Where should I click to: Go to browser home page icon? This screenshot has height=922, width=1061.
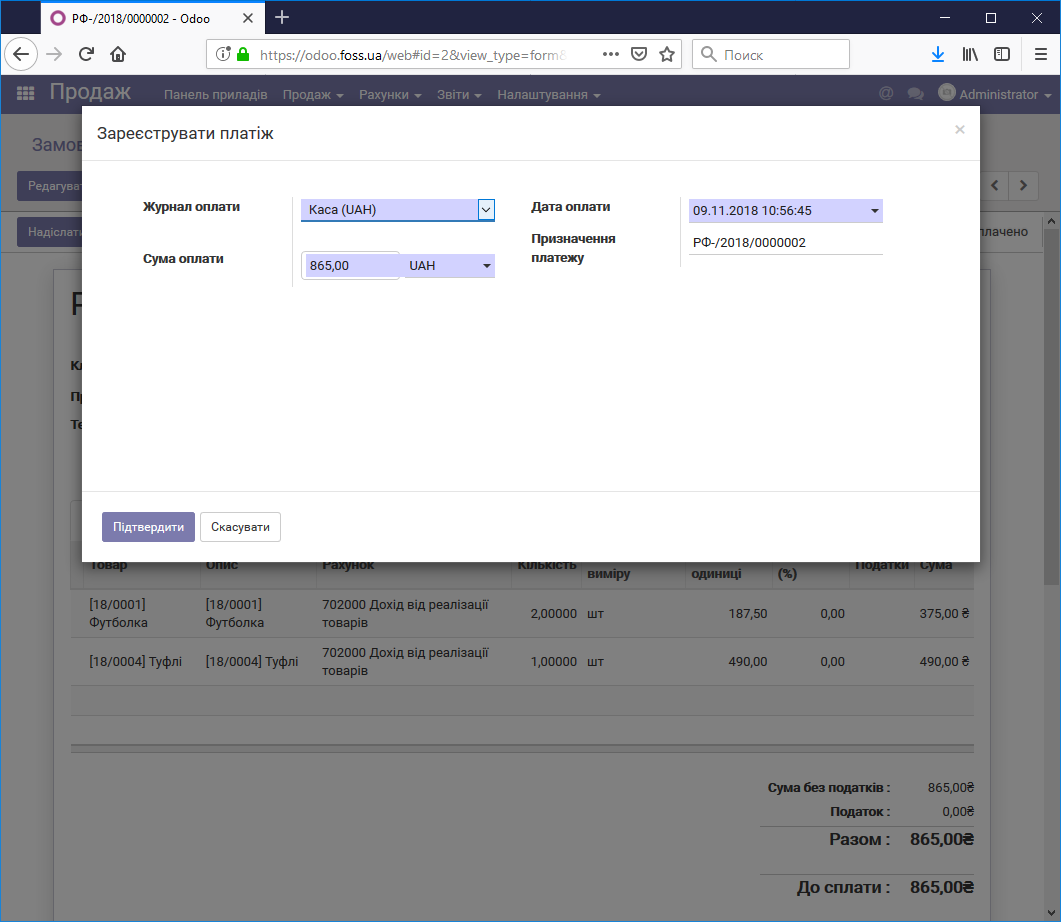click(118, 54)
